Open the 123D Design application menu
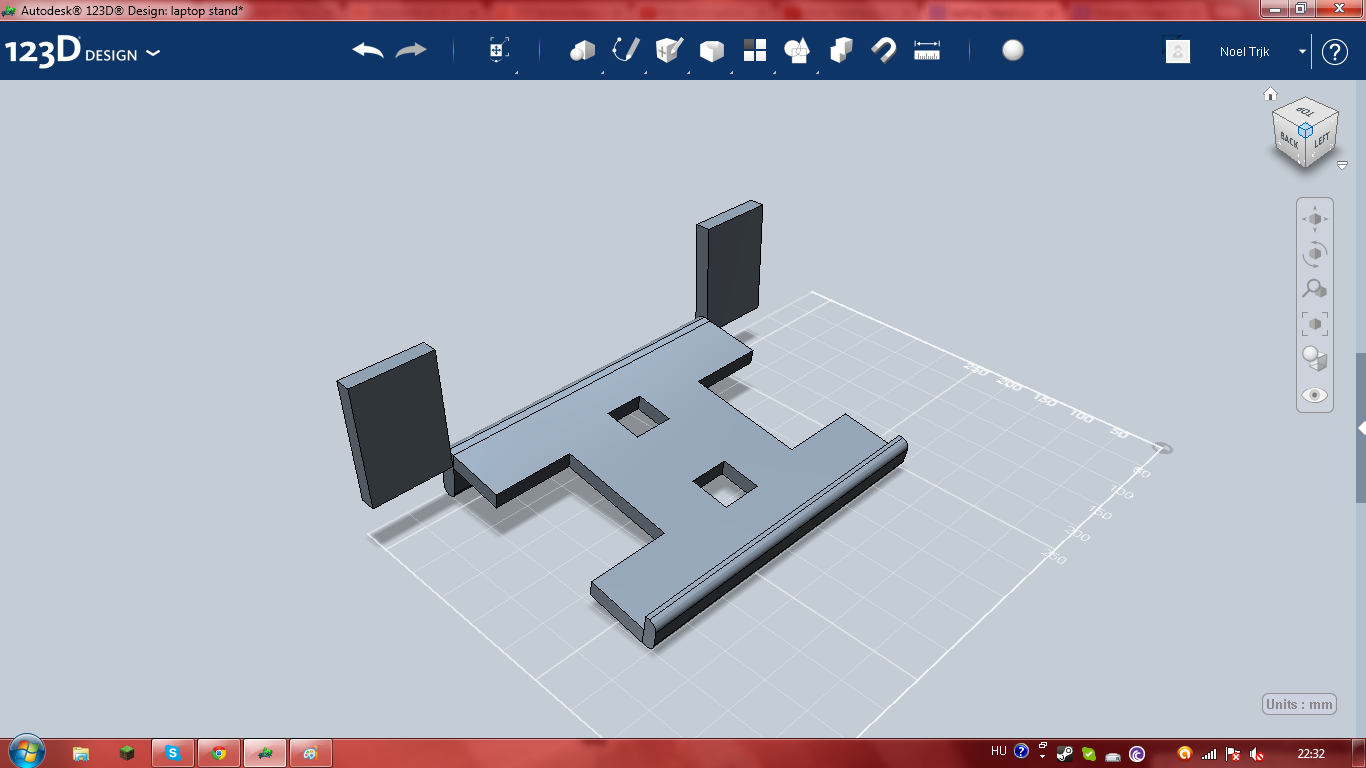Viewport: 1366px width, 768px height. click(82, 52)
